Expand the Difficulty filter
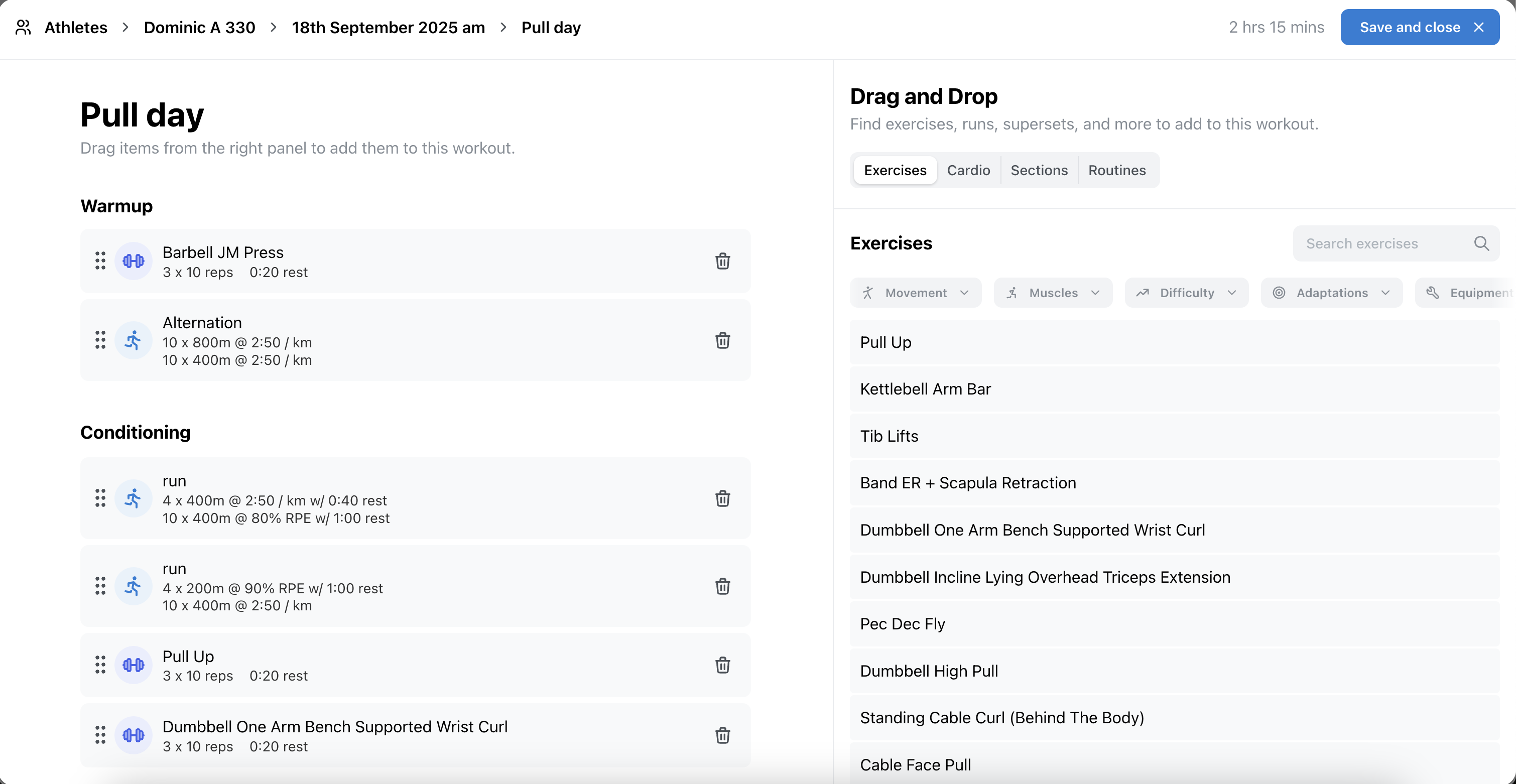Image resolution: width=1516 pixels, height=784 pixels. pyautogui.click(x=1186, y=293)
